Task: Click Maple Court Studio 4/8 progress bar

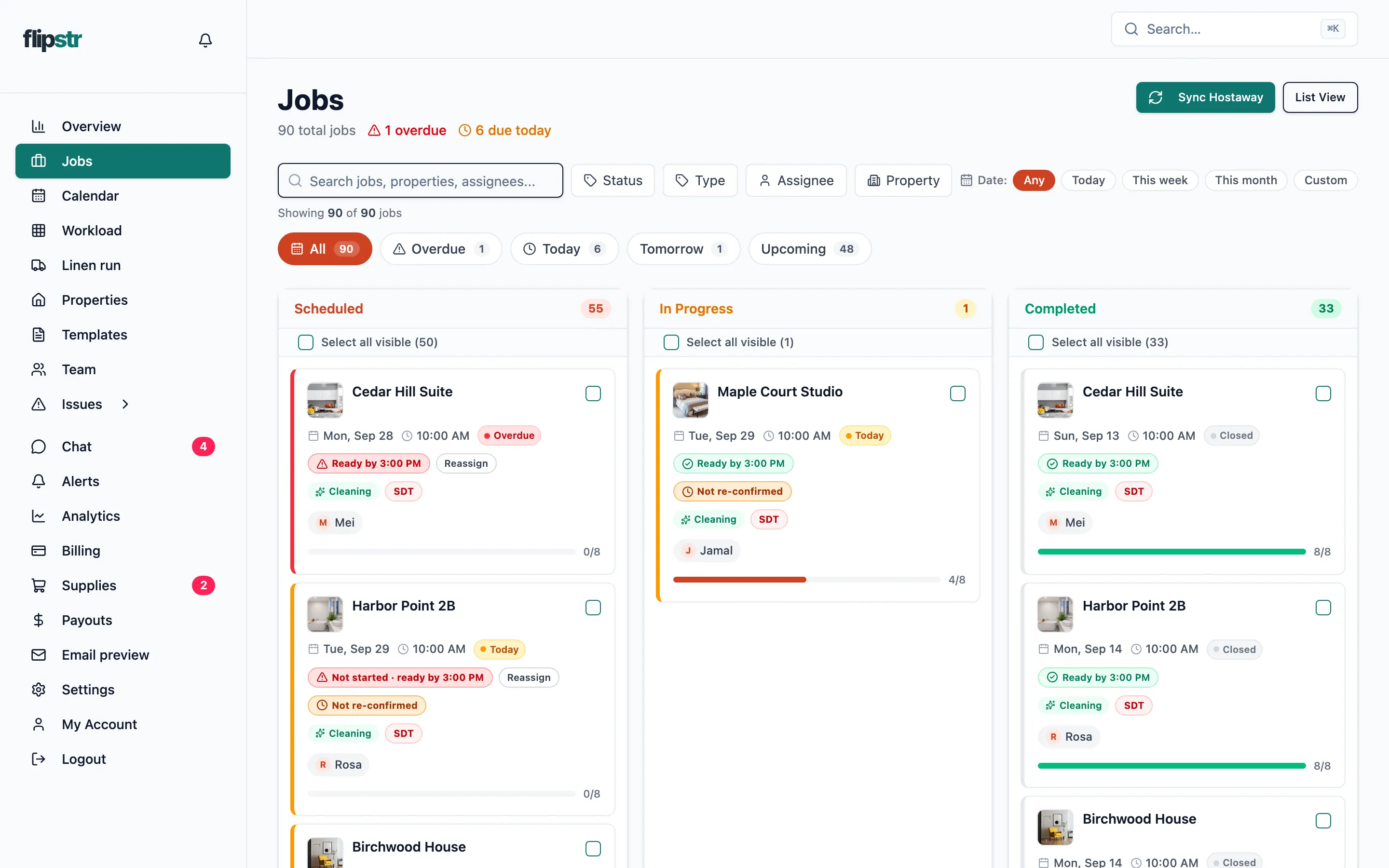Action: tap(806, 580)
